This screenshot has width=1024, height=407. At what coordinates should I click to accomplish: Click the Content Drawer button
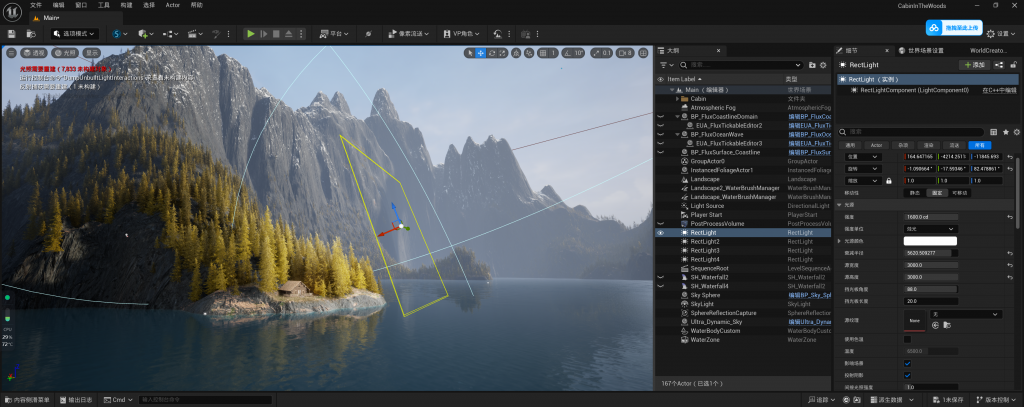click(x=32, y=399)
